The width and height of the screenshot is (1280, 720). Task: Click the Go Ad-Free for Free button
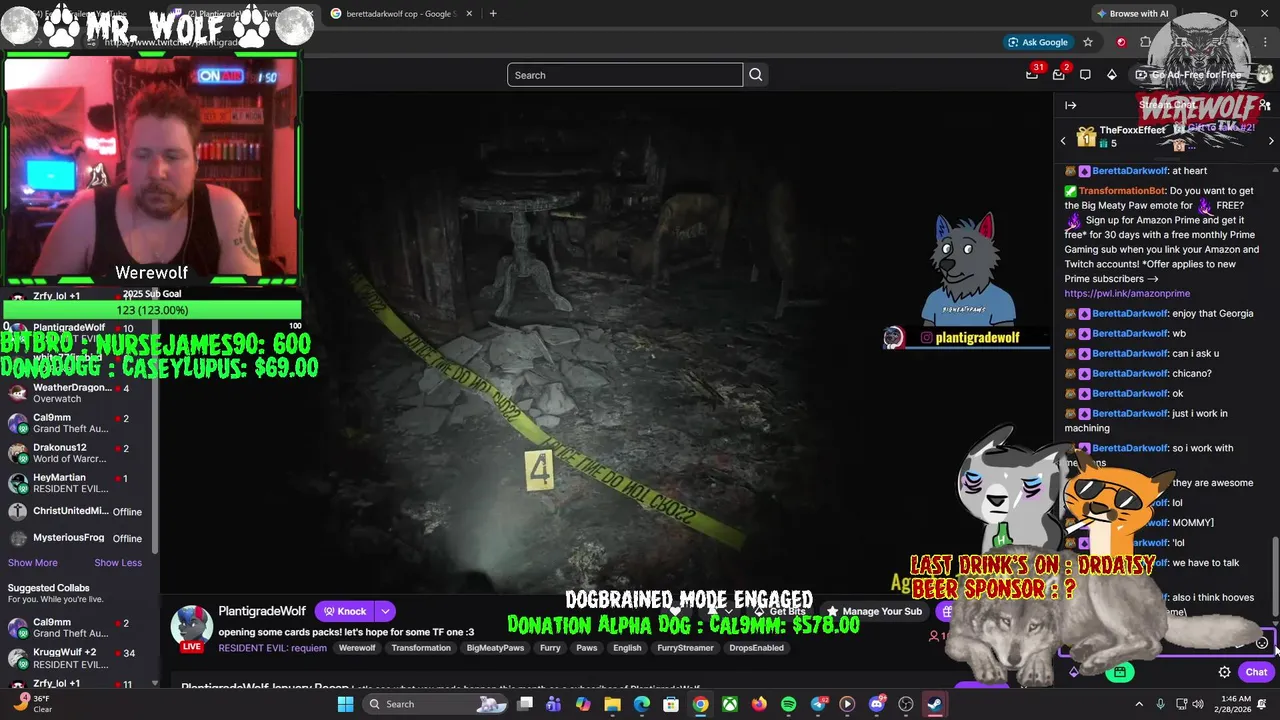1188,75
